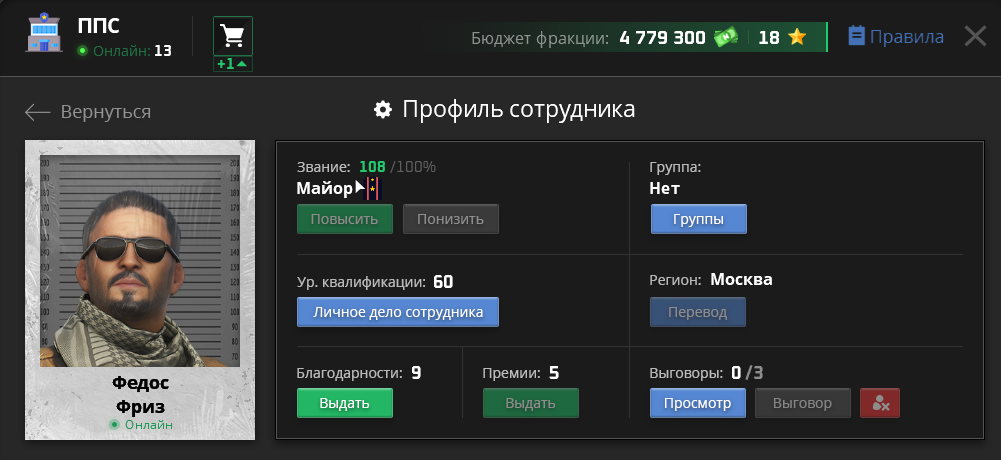1001x460 pixels.
Task: Close the faction panel with X
Action: tap(975, 36)
